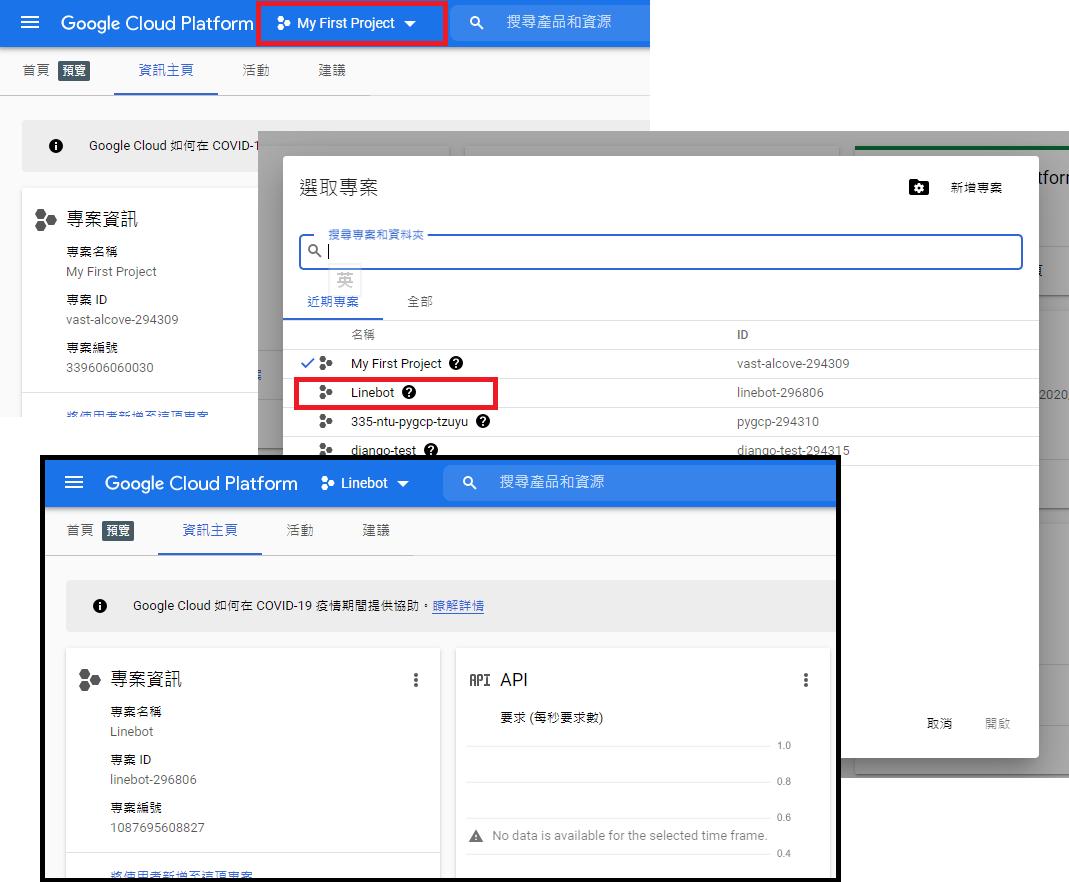
Task: Switch to 活動 tab in Linebot window
Action: point(300,530)
